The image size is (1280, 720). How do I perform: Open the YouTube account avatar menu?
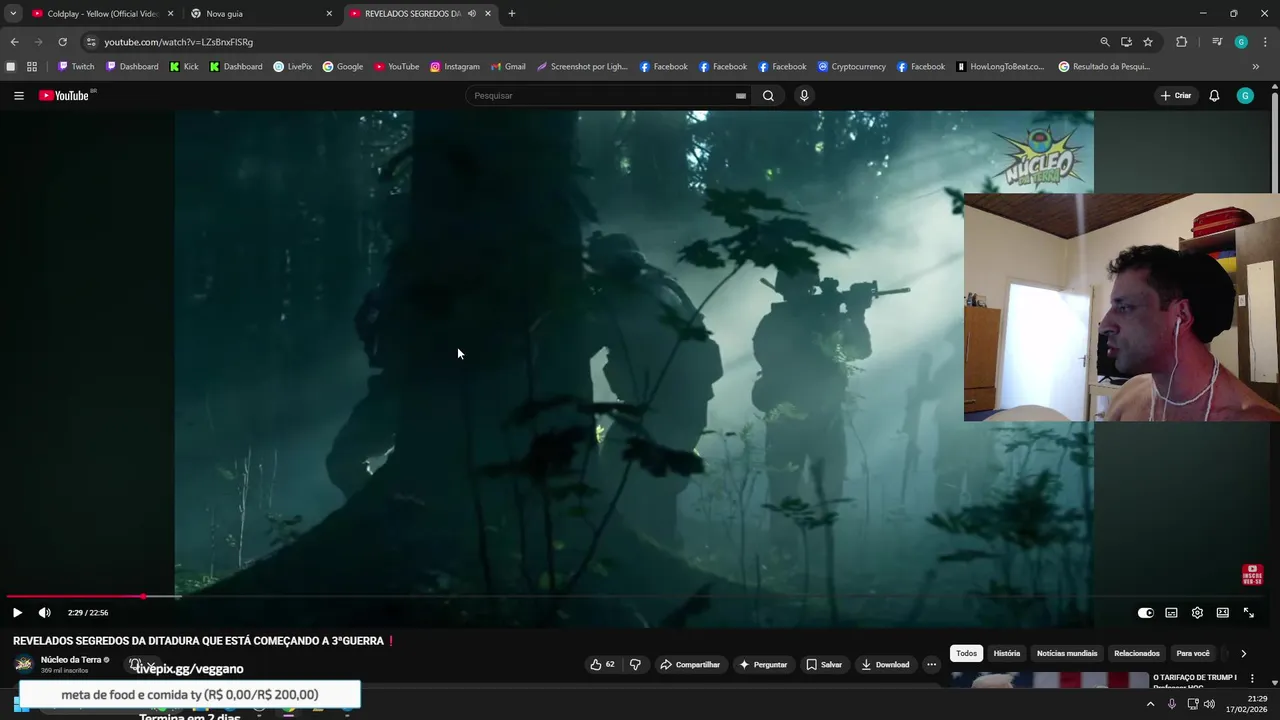point(1245,96)
